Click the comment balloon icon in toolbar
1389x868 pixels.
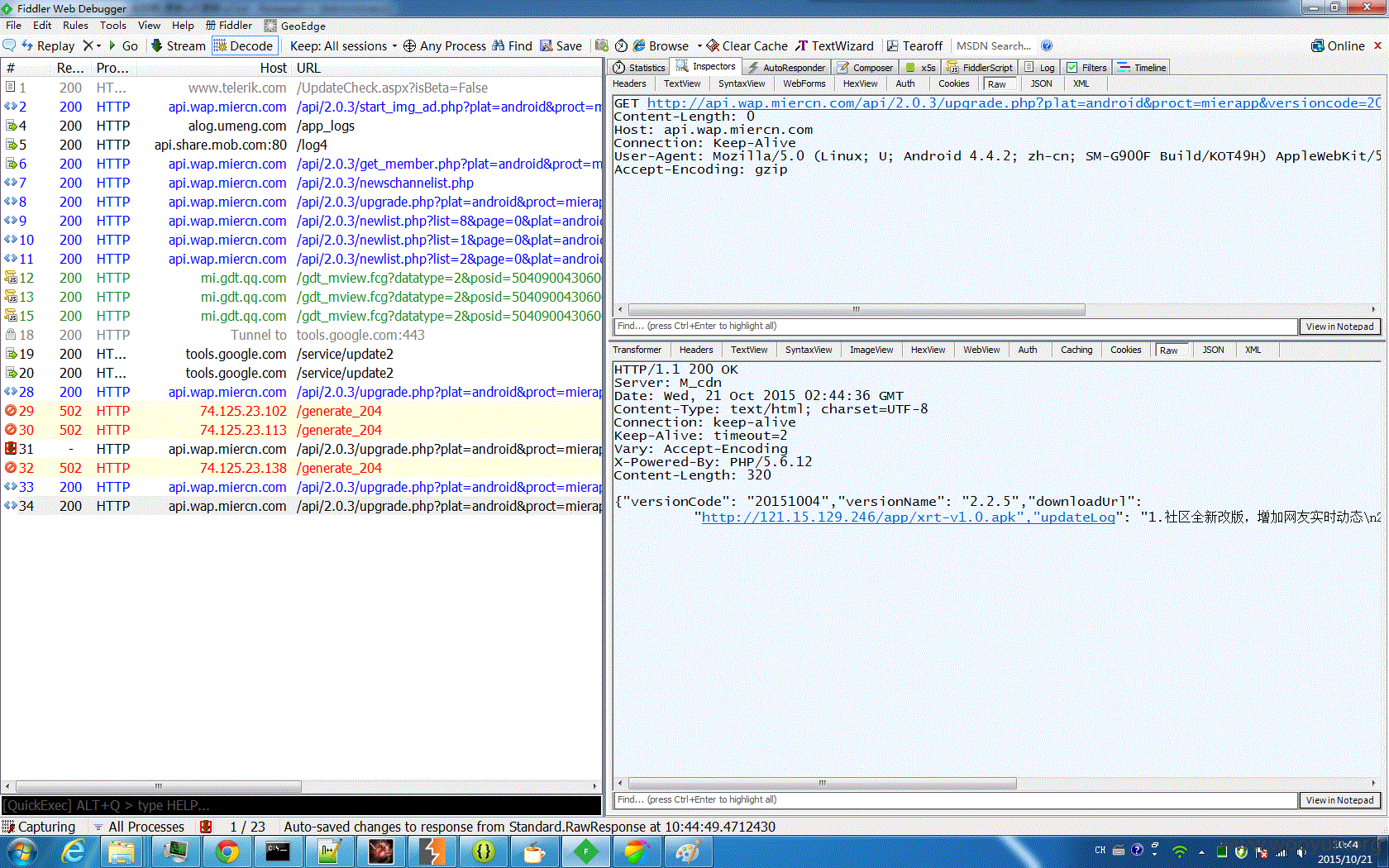pyautogui.click(x=9, y=45)
